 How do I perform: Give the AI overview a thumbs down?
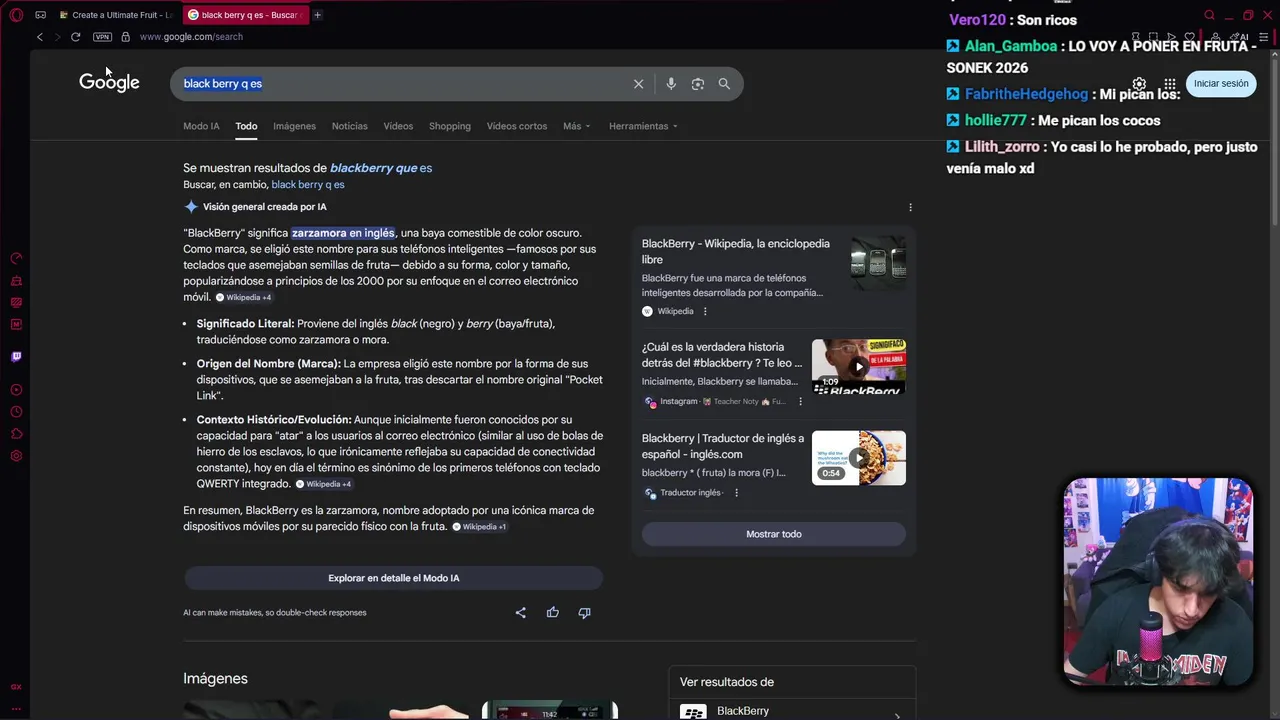tap(584, 612)
